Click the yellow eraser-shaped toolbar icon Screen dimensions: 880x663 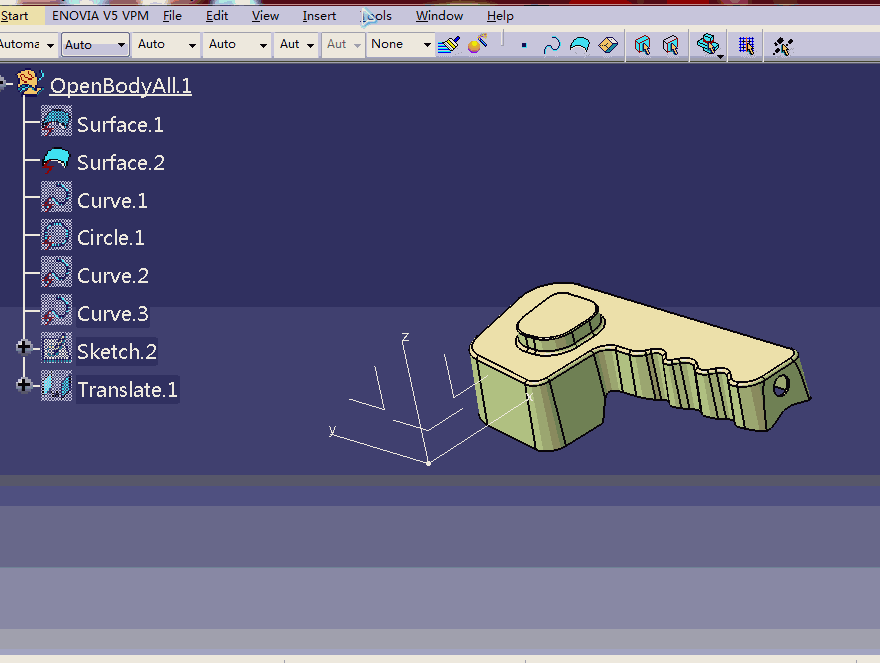[x=608, y=45]
